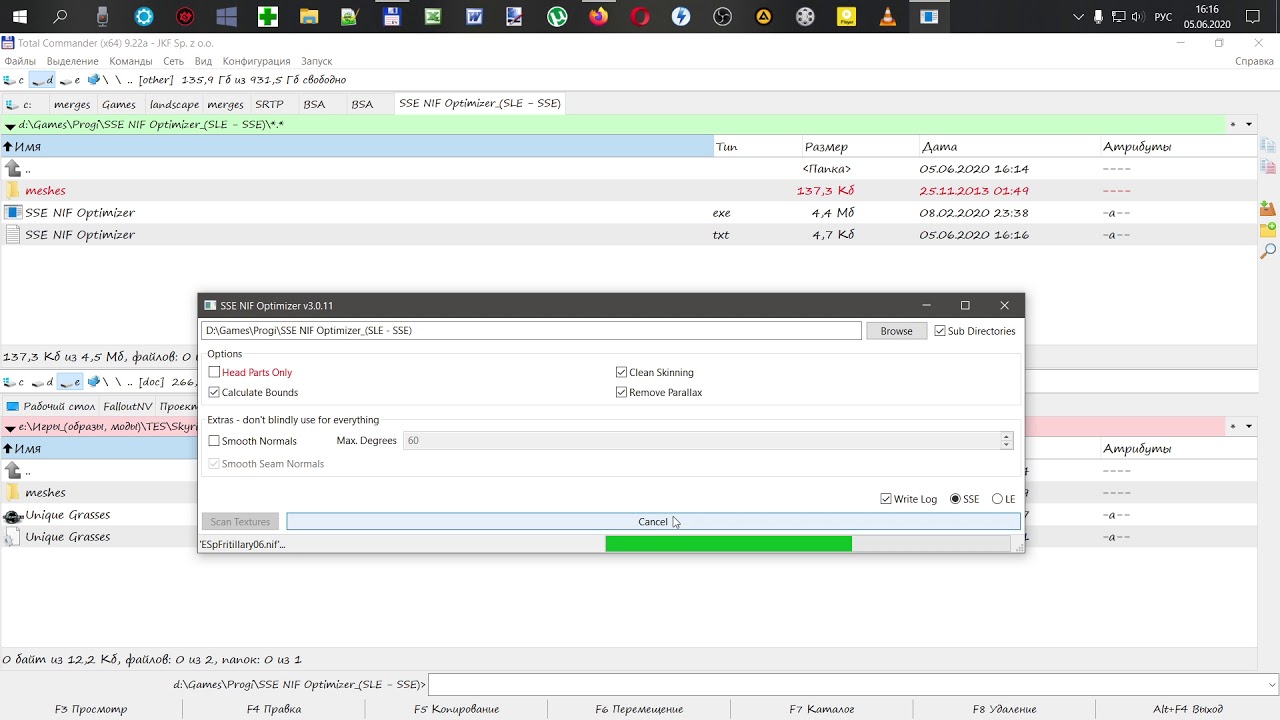
Task: Click F5 Копирование button
Action: pyautogui.click(x=456, y=709)
